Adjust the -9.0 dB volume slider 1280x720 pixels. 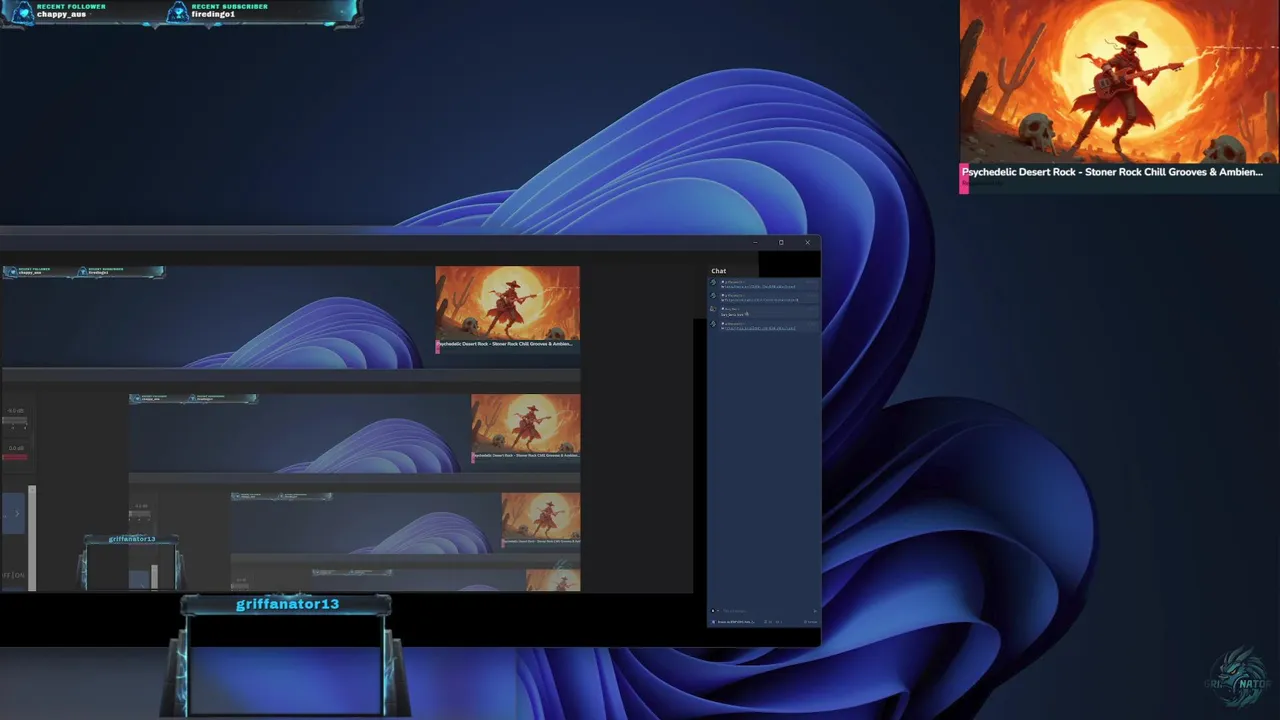click(x=15, y=420)
